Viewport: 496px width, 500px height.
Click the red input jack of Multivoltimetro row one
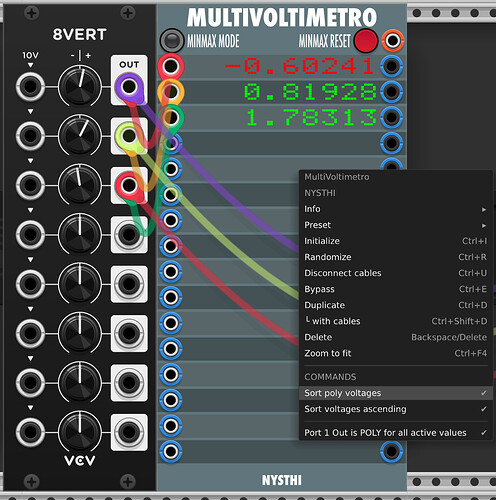171,66
